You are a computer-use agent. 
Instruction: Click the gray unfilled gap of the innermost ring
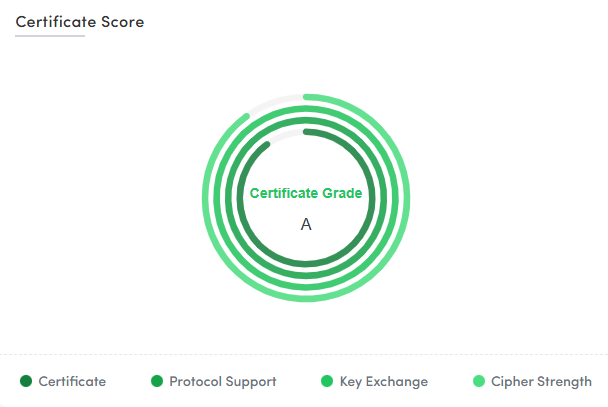coord(285,136)
